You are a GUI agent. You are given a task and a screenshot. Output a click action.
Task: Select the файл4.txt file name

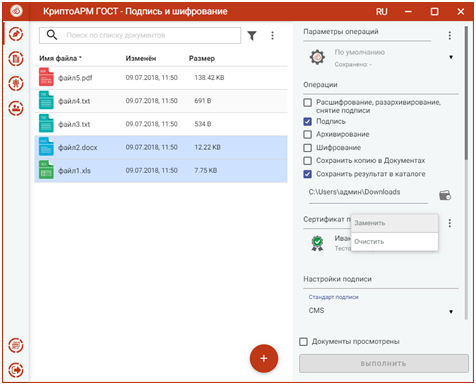click(x=74, y=101)
